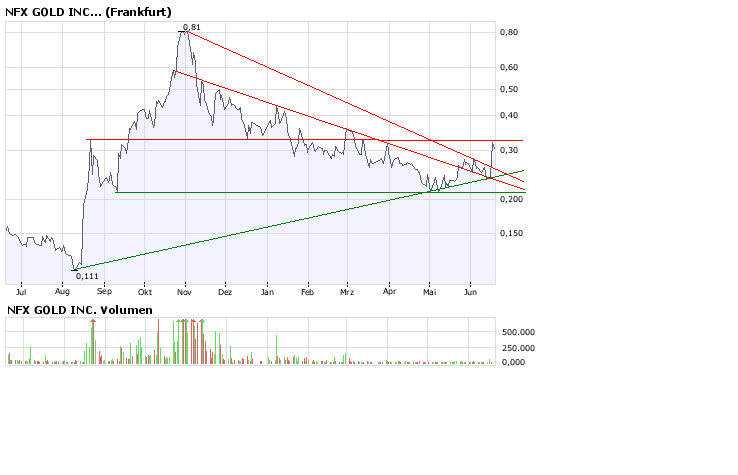
Task: Click the Dez month axis label
Action: pos(225,293)
